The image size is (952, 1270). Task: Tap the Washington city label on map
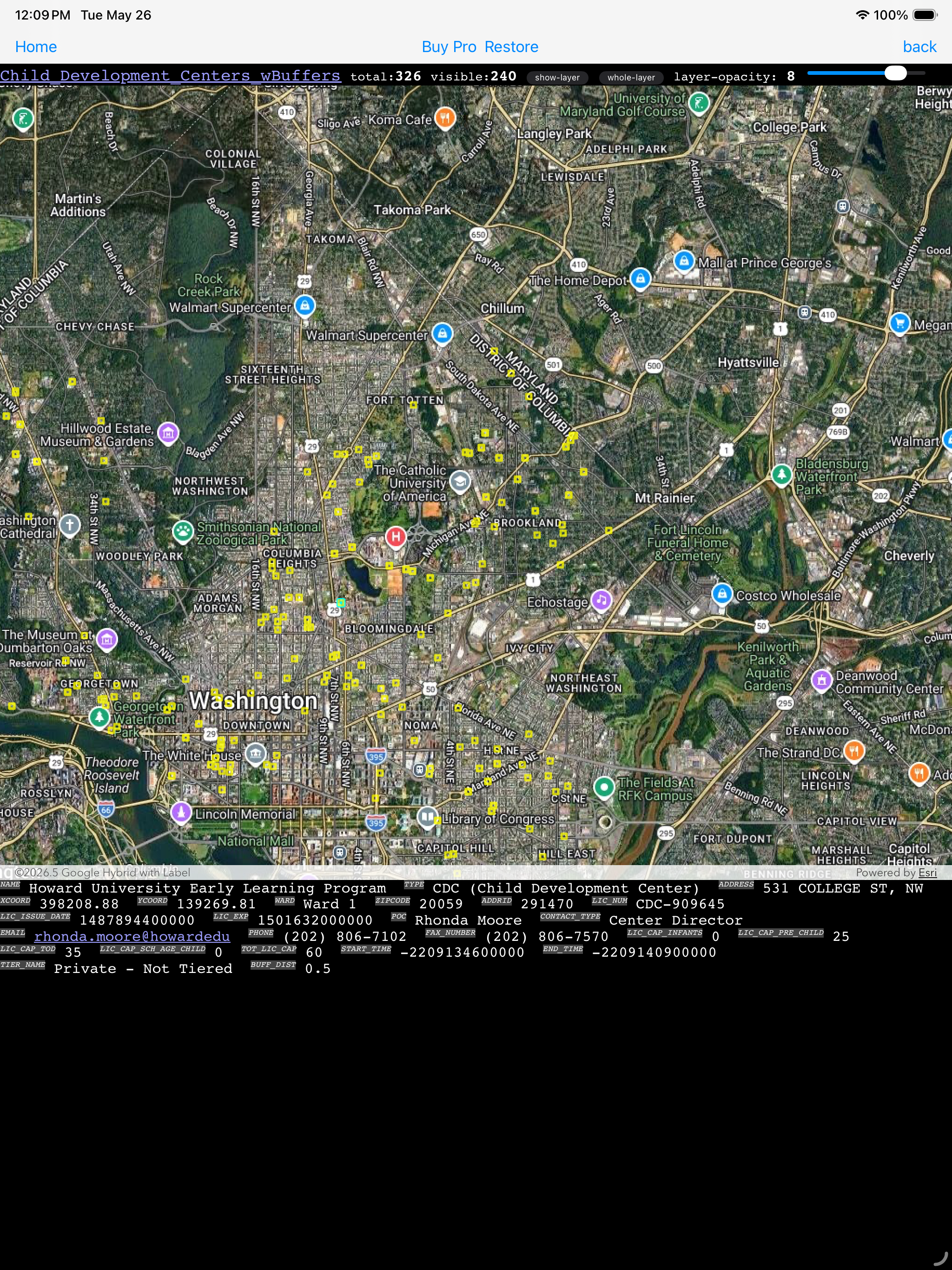point(253,701)
